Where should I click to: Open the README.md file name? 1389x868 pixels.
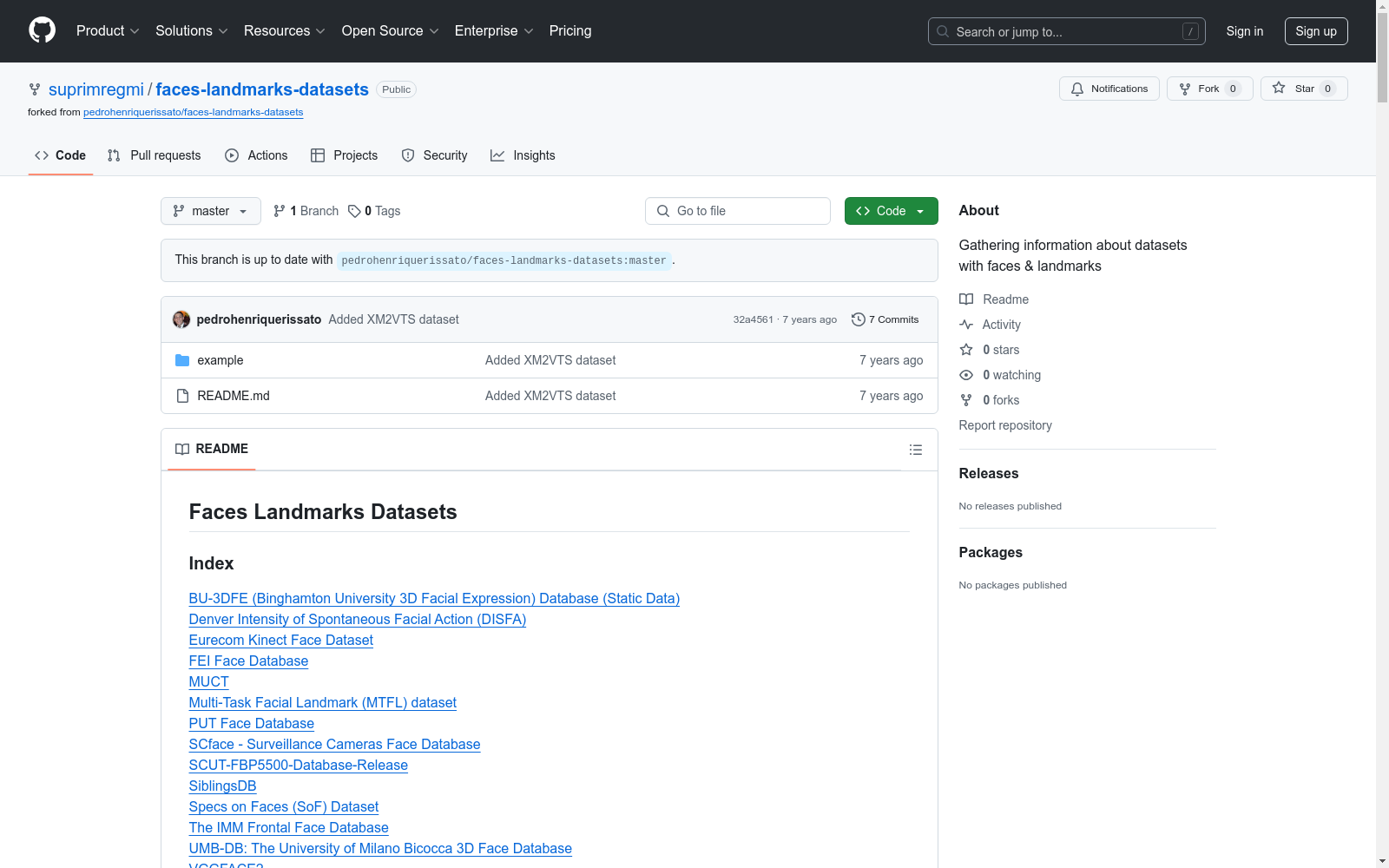(234, 396)
